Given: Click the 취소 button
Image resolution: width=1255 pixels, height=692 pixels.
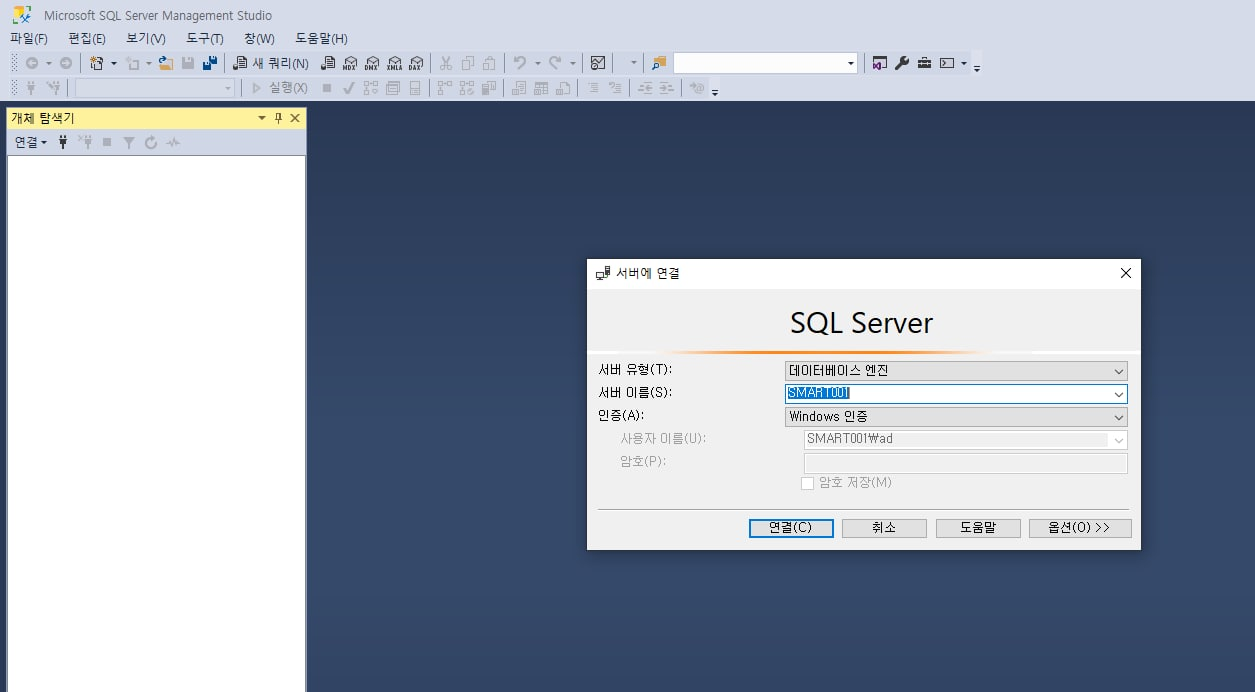Looking at the screenshot, I should coord(884,528).
